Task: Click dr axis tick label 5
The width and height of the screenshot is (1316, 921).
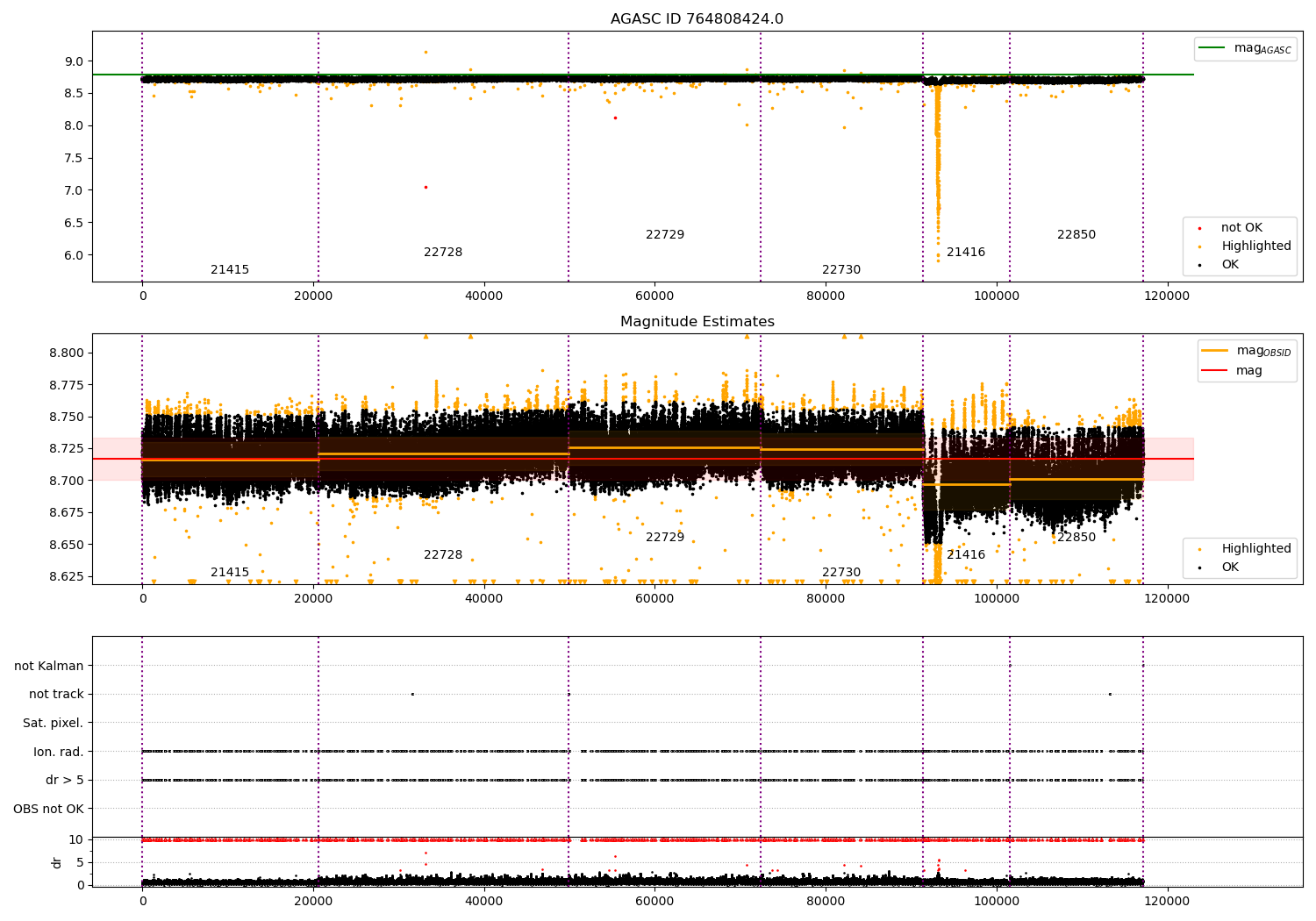Action: 80,862
